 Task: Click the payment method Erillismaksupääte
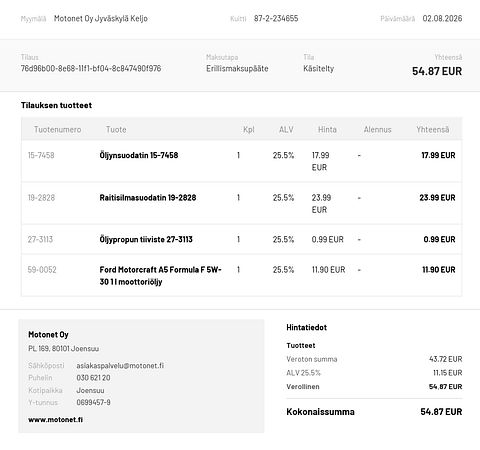[237, 69]
